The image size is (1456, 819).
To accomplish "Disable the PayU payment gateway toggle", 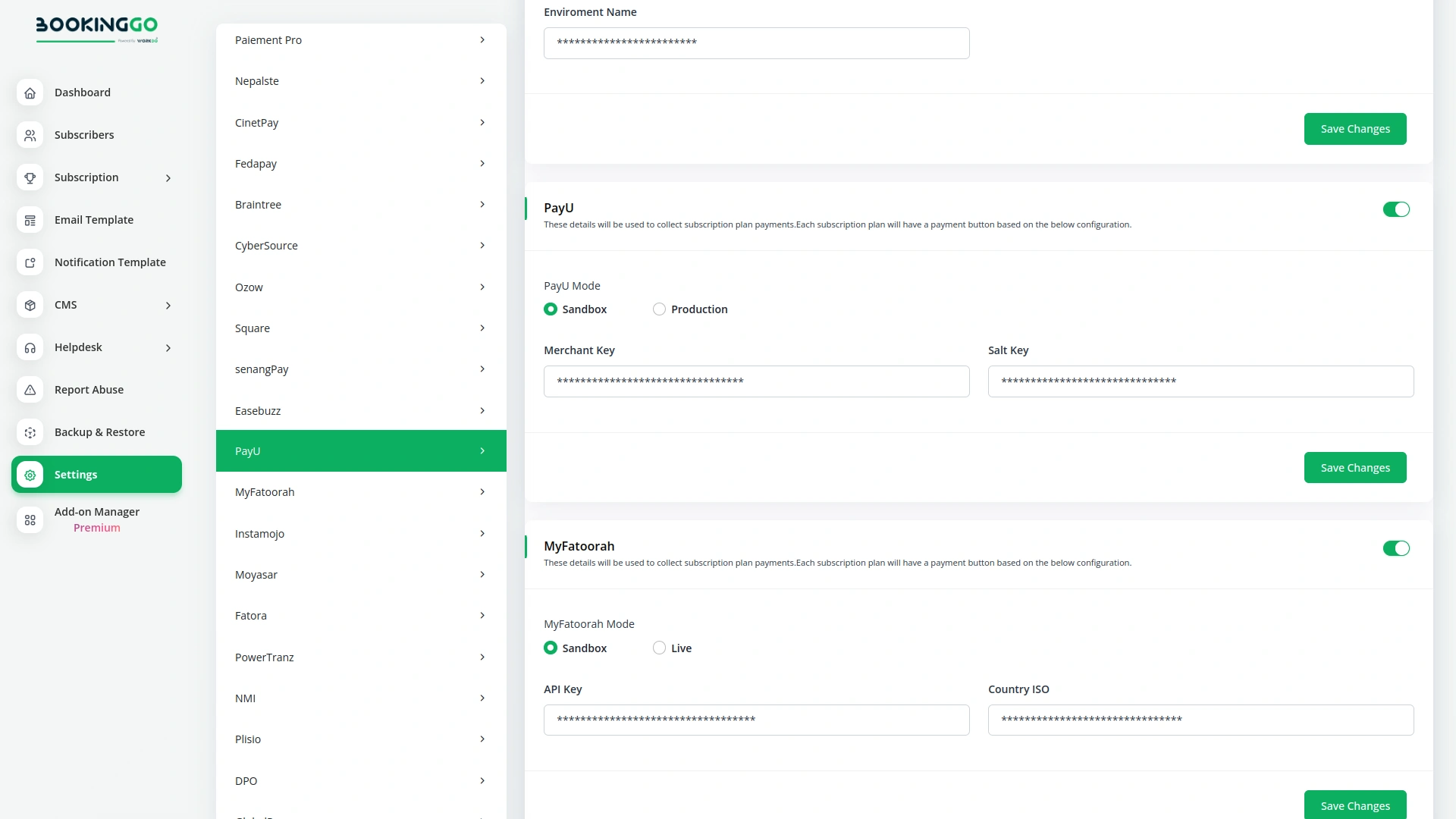I will coord(1396,209).
